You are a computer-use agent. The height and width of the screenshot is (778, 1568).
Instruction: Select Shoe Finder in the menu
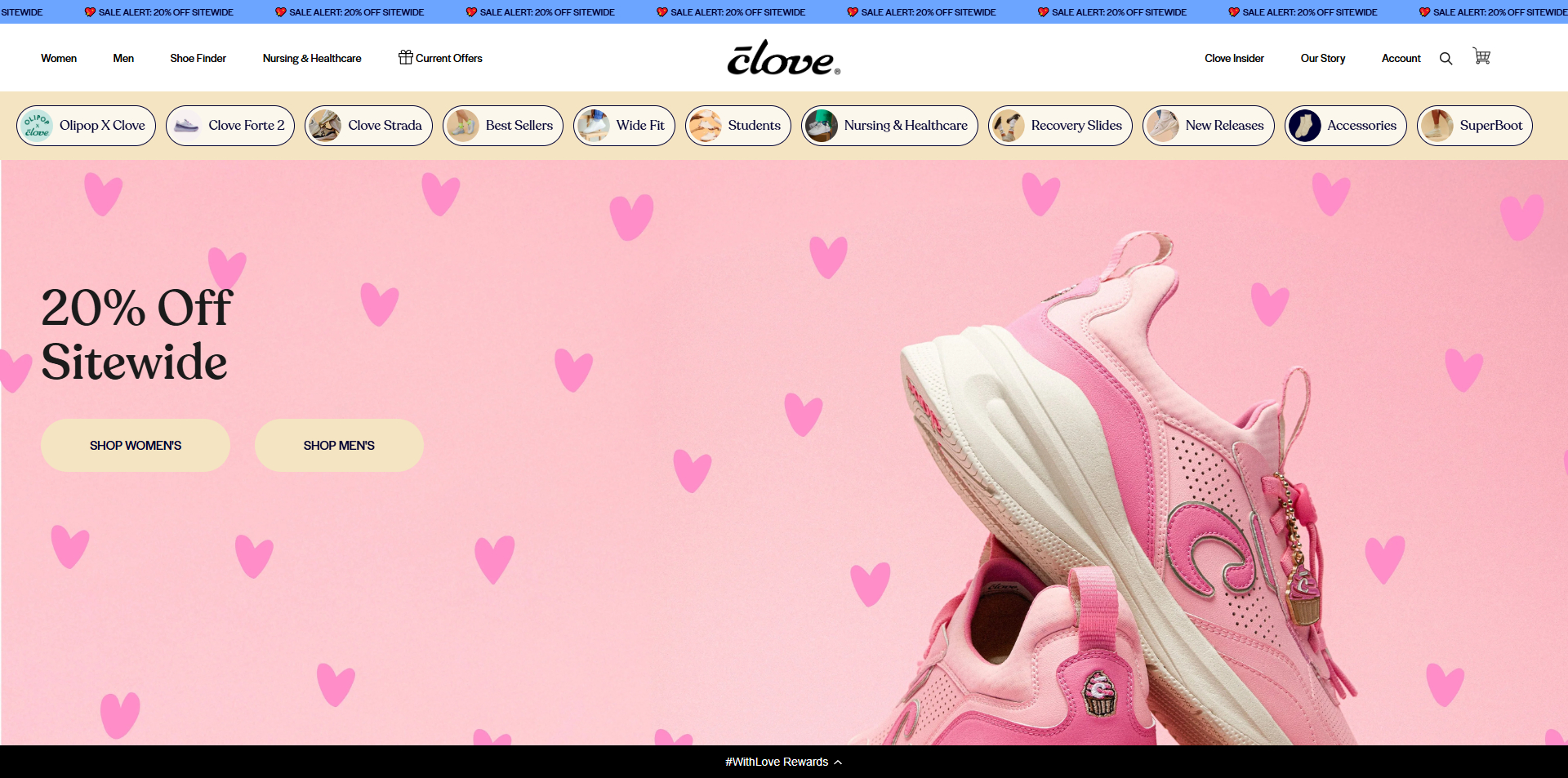tap(198, 58)
